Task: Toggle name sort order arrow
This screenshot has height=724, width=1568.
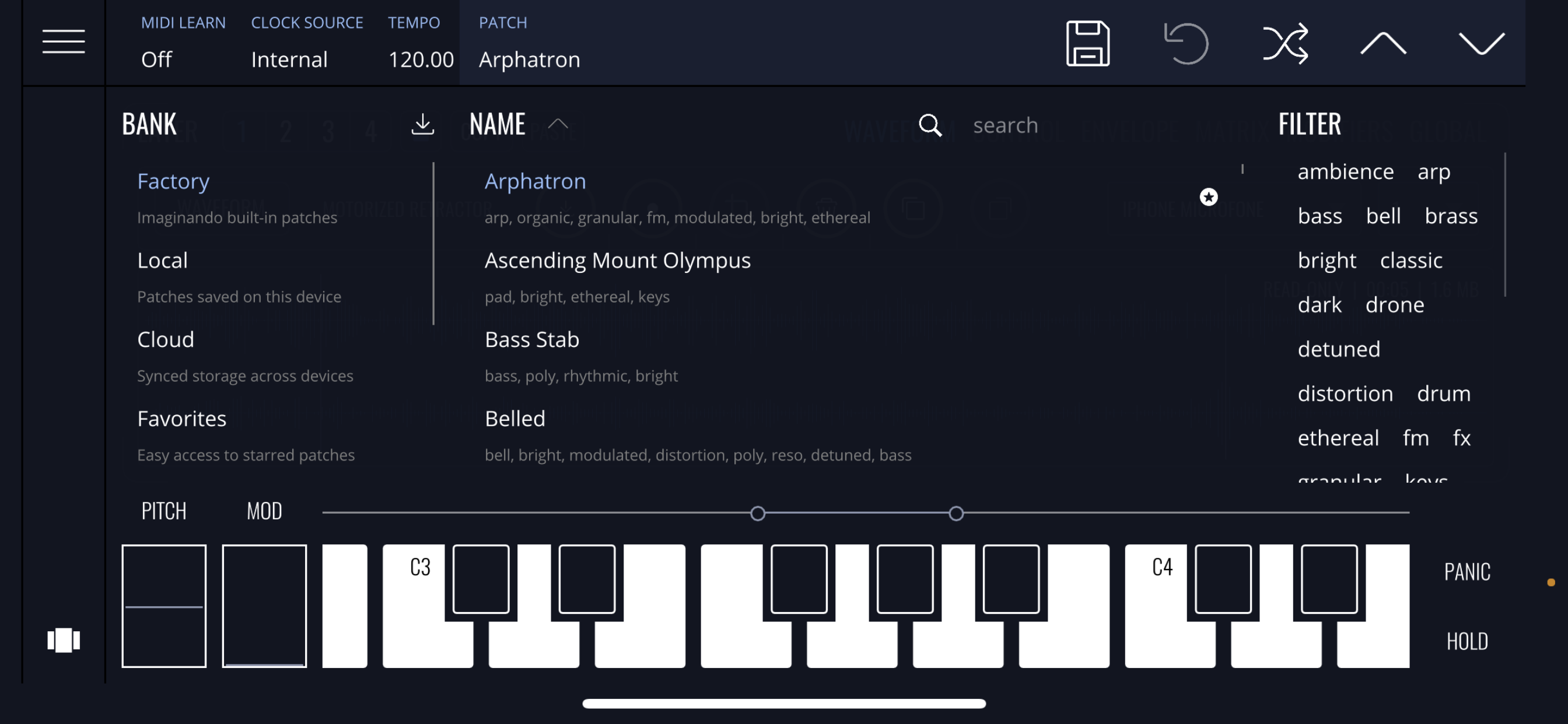Action: click(558, 124)
